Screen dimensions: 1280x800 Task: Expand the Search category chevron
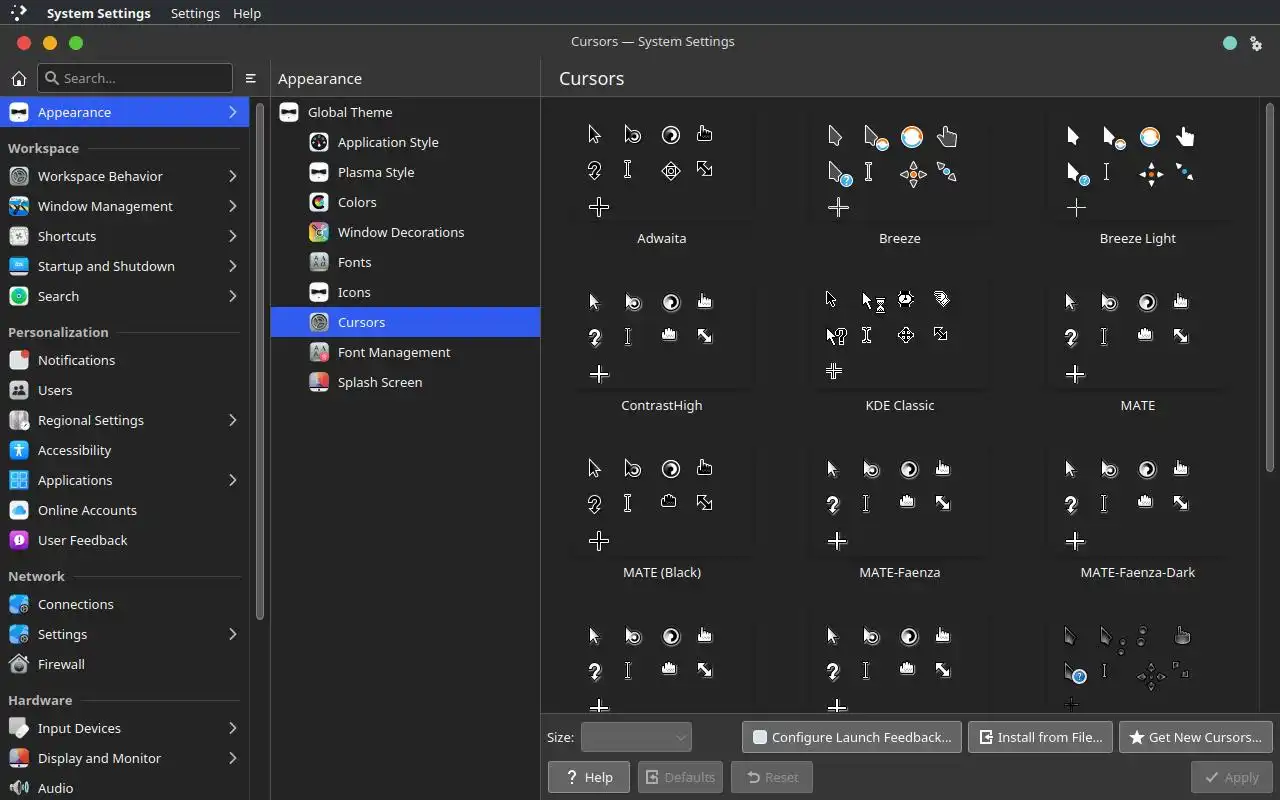232,296
